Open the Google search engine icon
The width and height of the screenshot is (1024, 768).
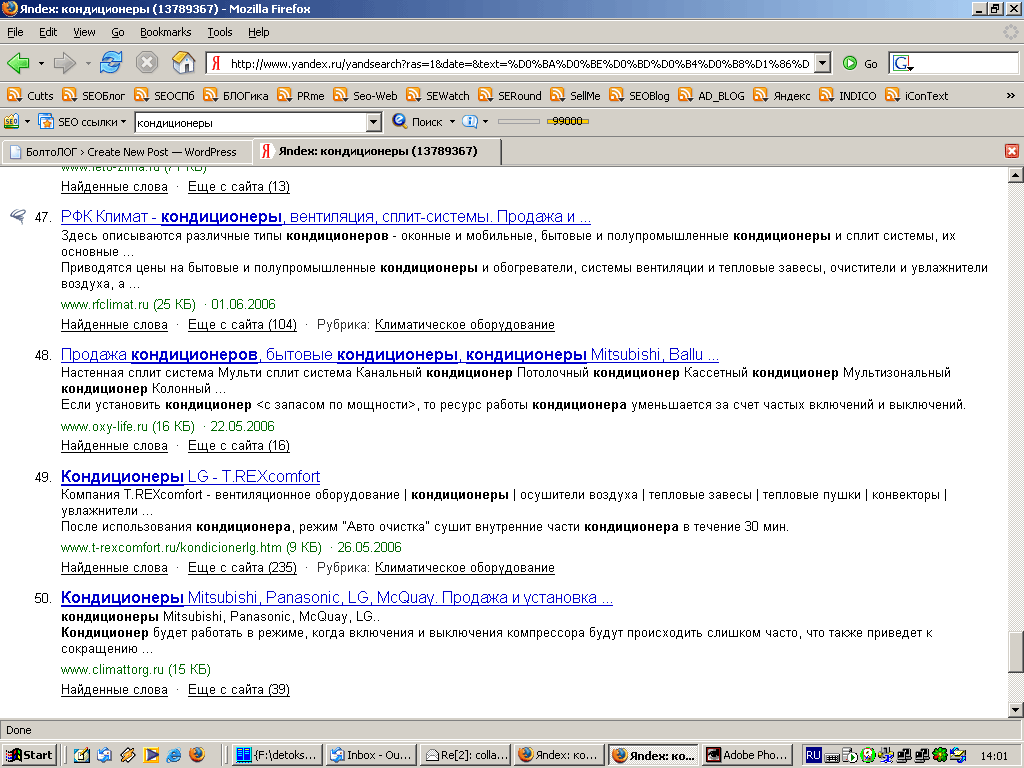(903, 63)
